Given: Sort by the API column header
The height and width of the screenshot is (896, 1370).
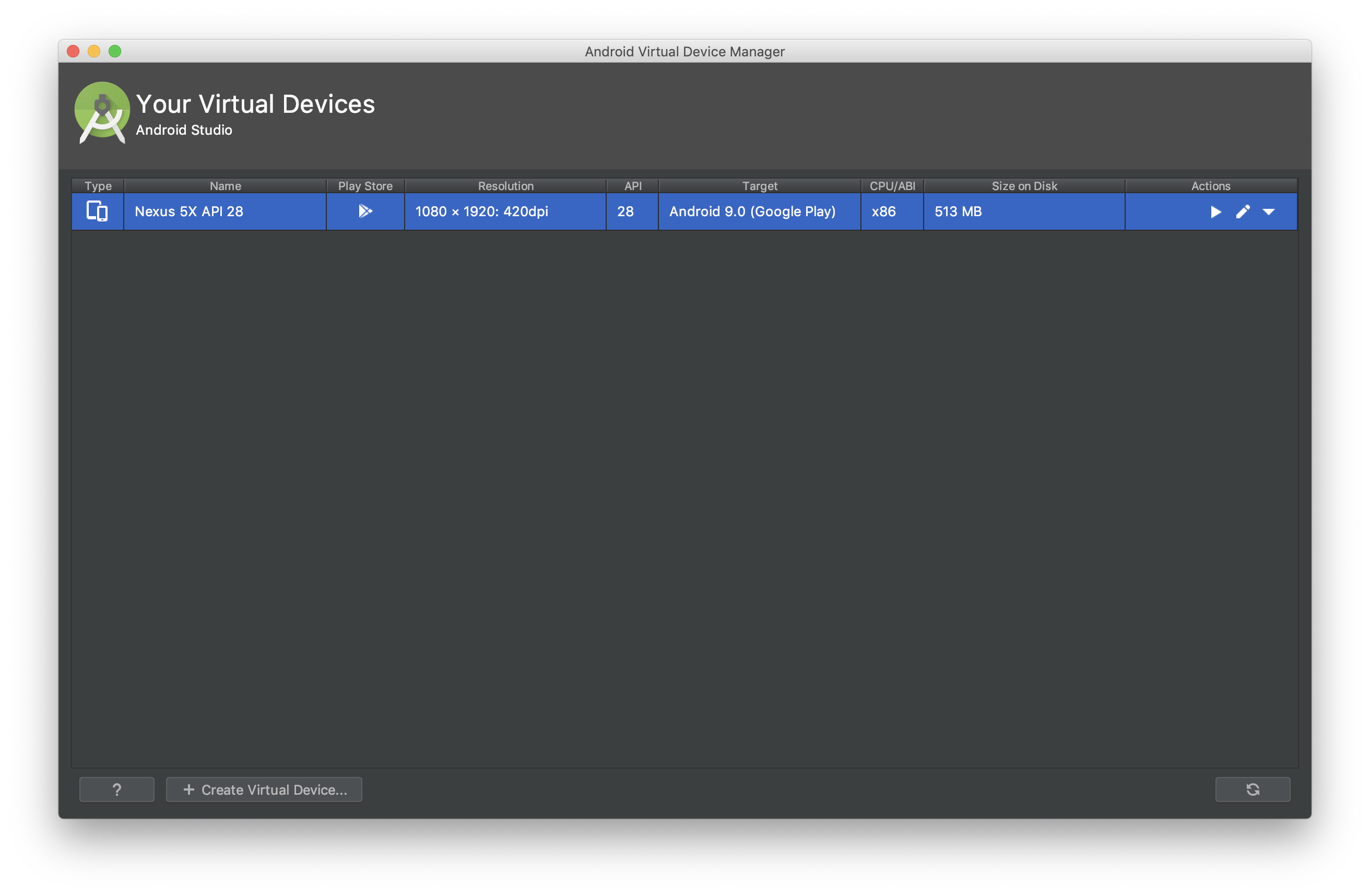Looking at the screenshot, I should tap(633, 186).
